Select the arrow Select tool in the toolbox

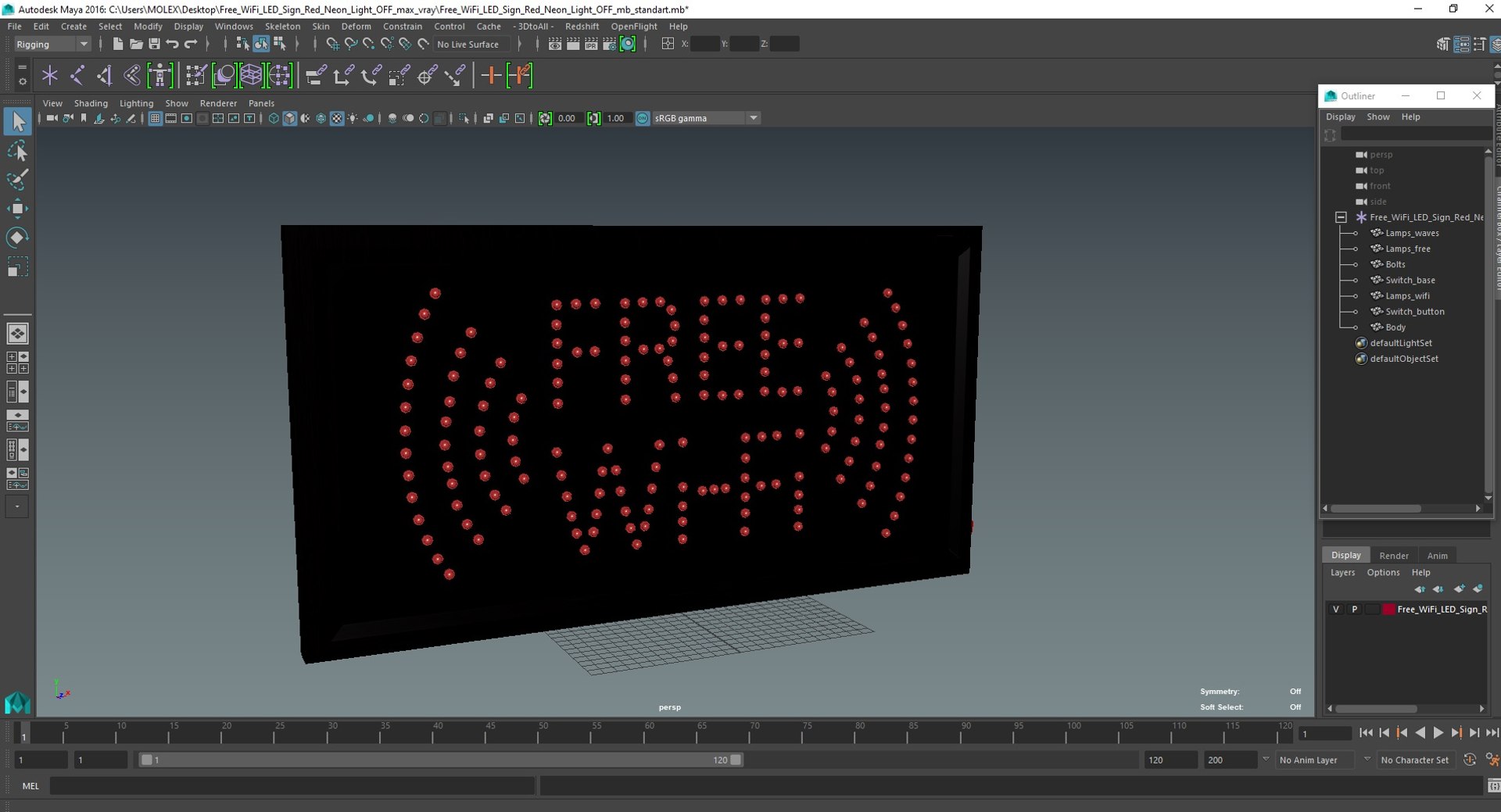[x=17, y=121]
